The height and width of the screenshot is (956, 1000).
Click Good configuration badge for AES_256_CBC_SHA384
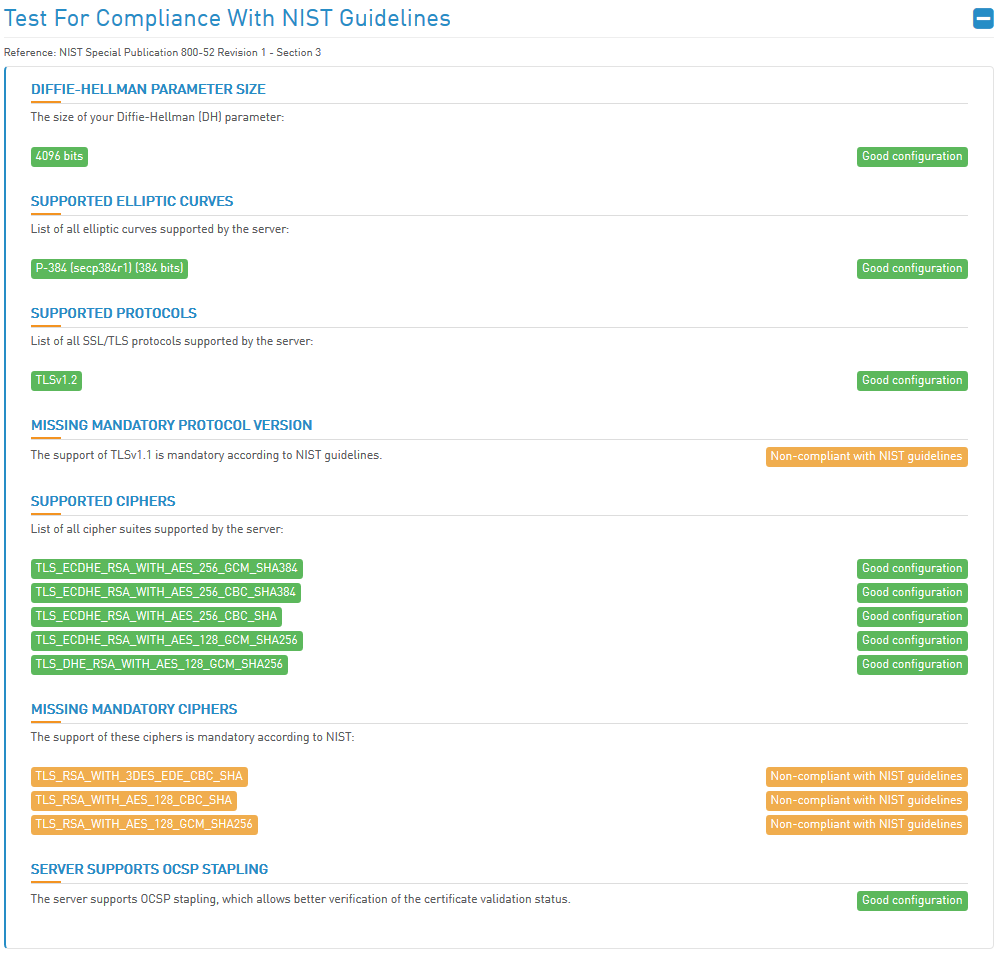(x=912, y=592)
